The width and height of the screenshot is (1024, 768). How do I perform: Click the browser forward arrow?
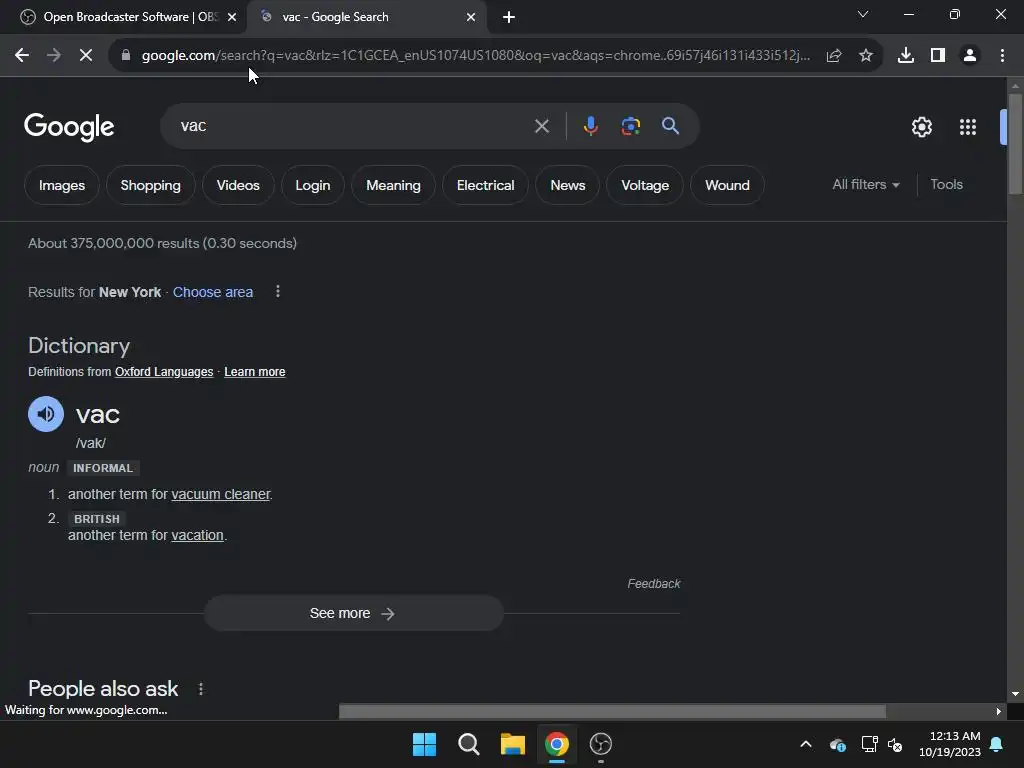click(x=54, y=56)
